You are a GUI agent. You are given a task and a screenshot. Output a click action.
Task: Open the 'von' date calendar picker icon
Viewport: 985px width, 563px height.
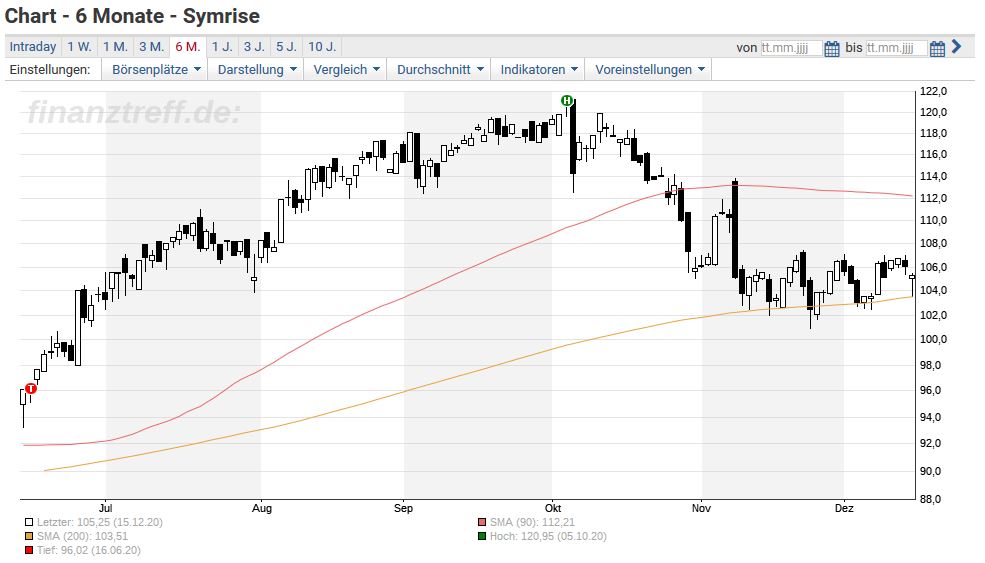pos(832,48)
